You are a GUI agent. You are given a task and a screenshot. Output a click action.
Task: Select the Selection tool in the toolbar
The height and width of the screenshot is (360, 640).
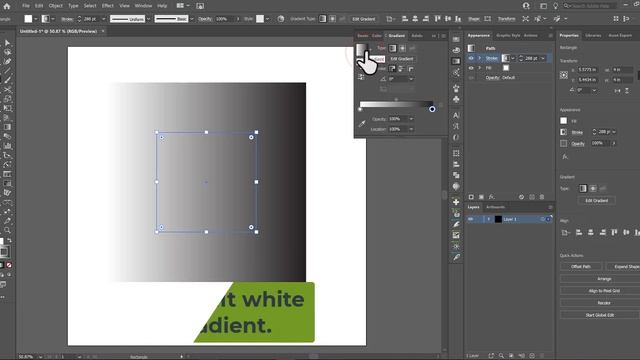[7, 43]
